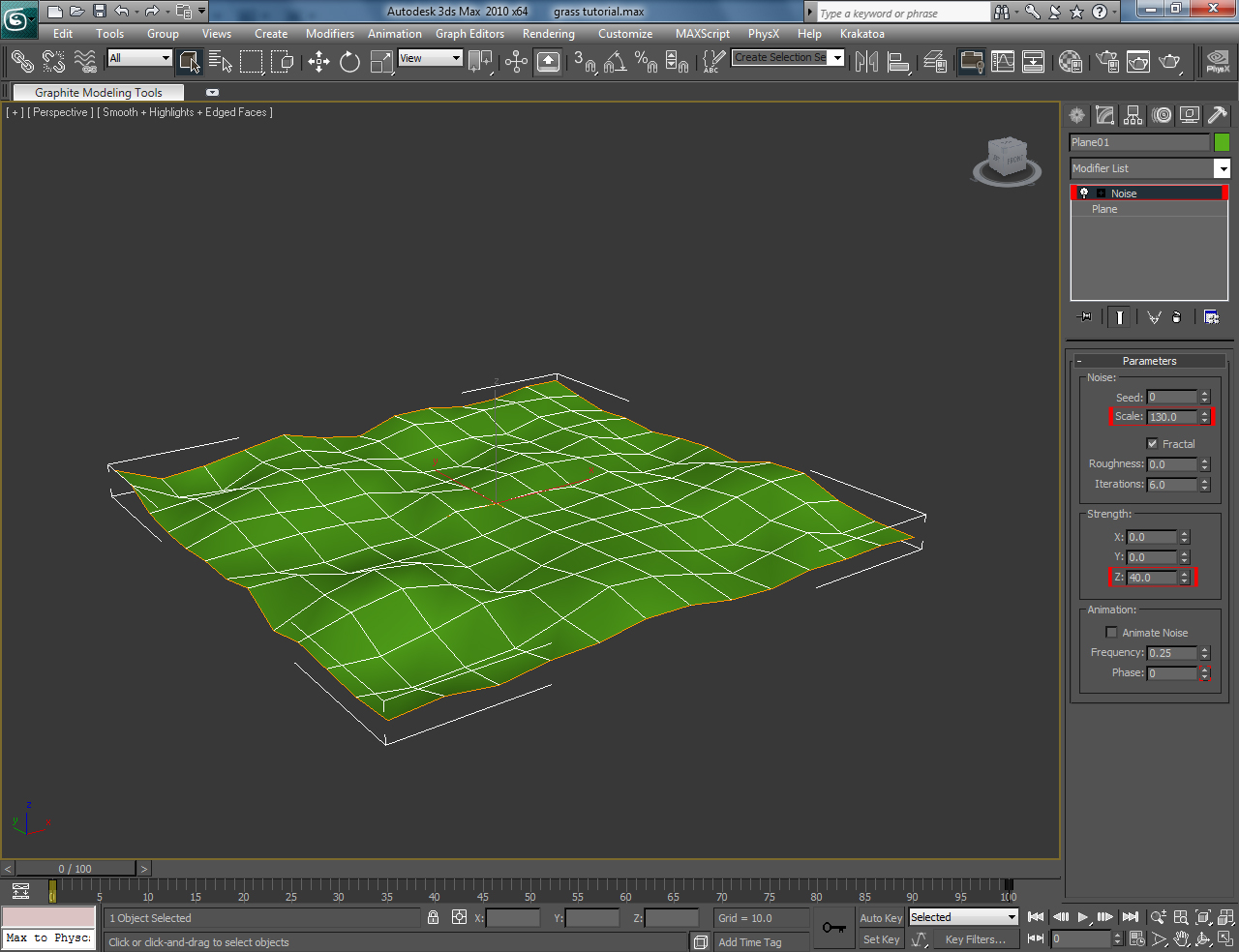Toggle Select and Manipulate tool
Image resolution: width=1239 pixels, height=952 pixels.
[x=516, y=61]
